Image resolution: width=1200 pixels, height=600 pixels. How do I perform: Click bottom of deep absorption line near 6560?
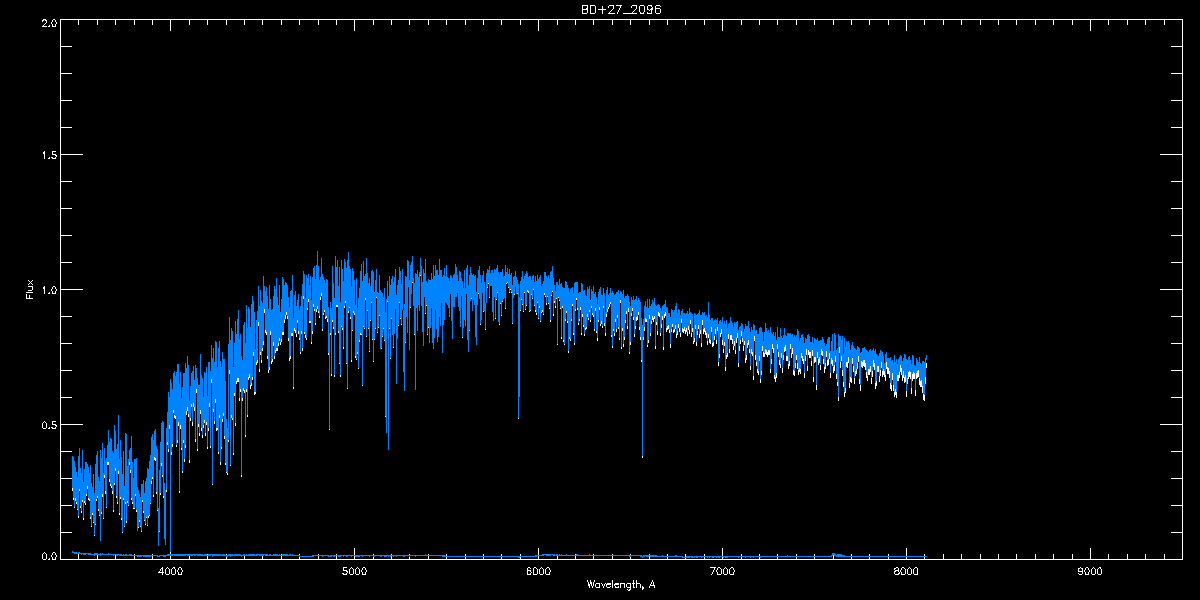point(642,455)
